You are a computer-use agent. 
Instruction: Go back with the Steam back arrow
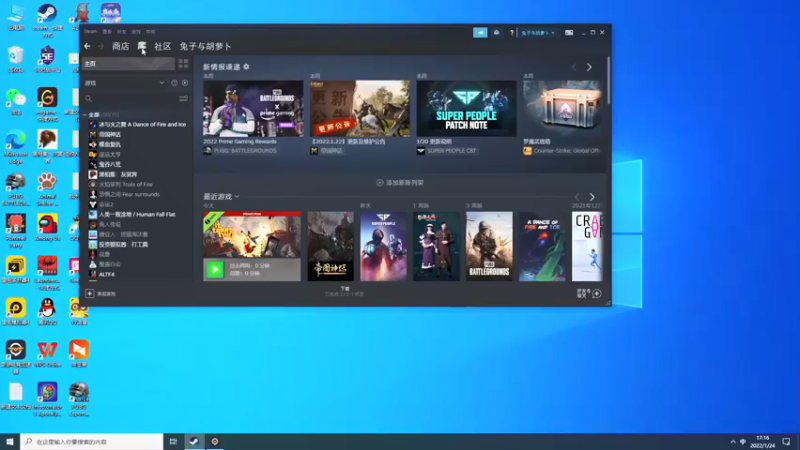(87, 46)
